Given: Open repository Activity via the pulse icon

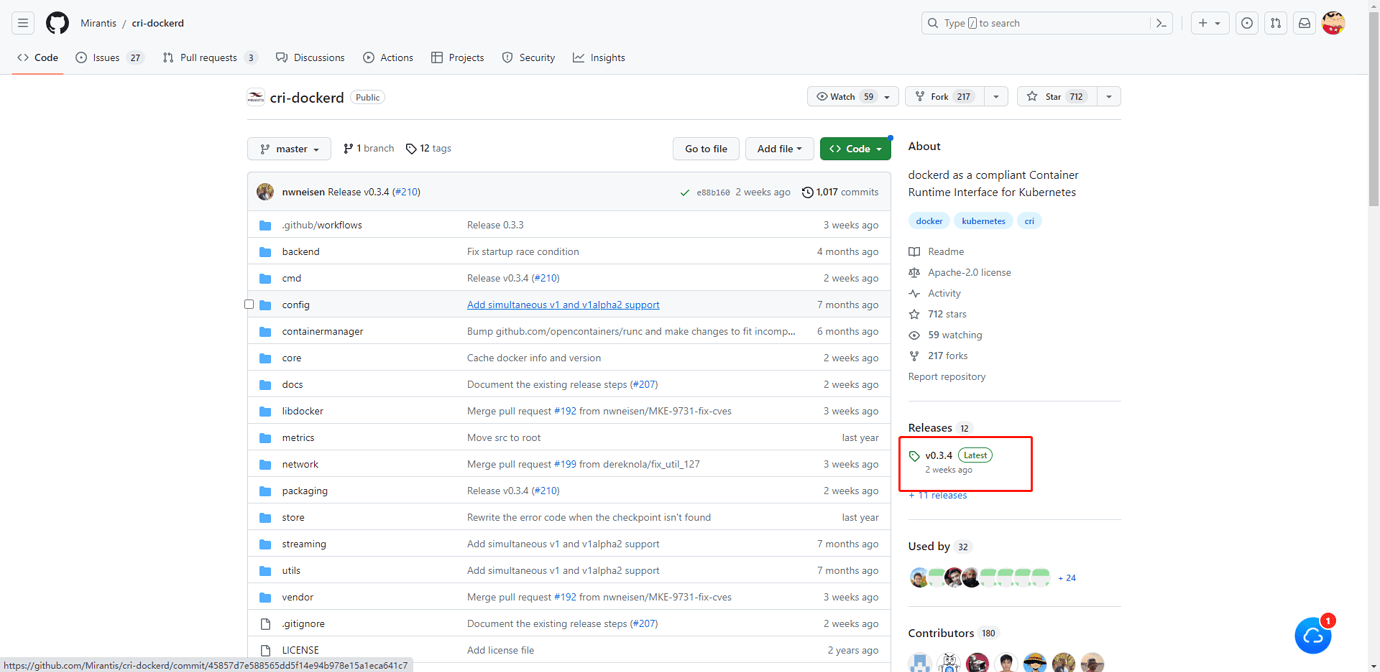Looking at the screenshot, I should (x=913, y=293).
